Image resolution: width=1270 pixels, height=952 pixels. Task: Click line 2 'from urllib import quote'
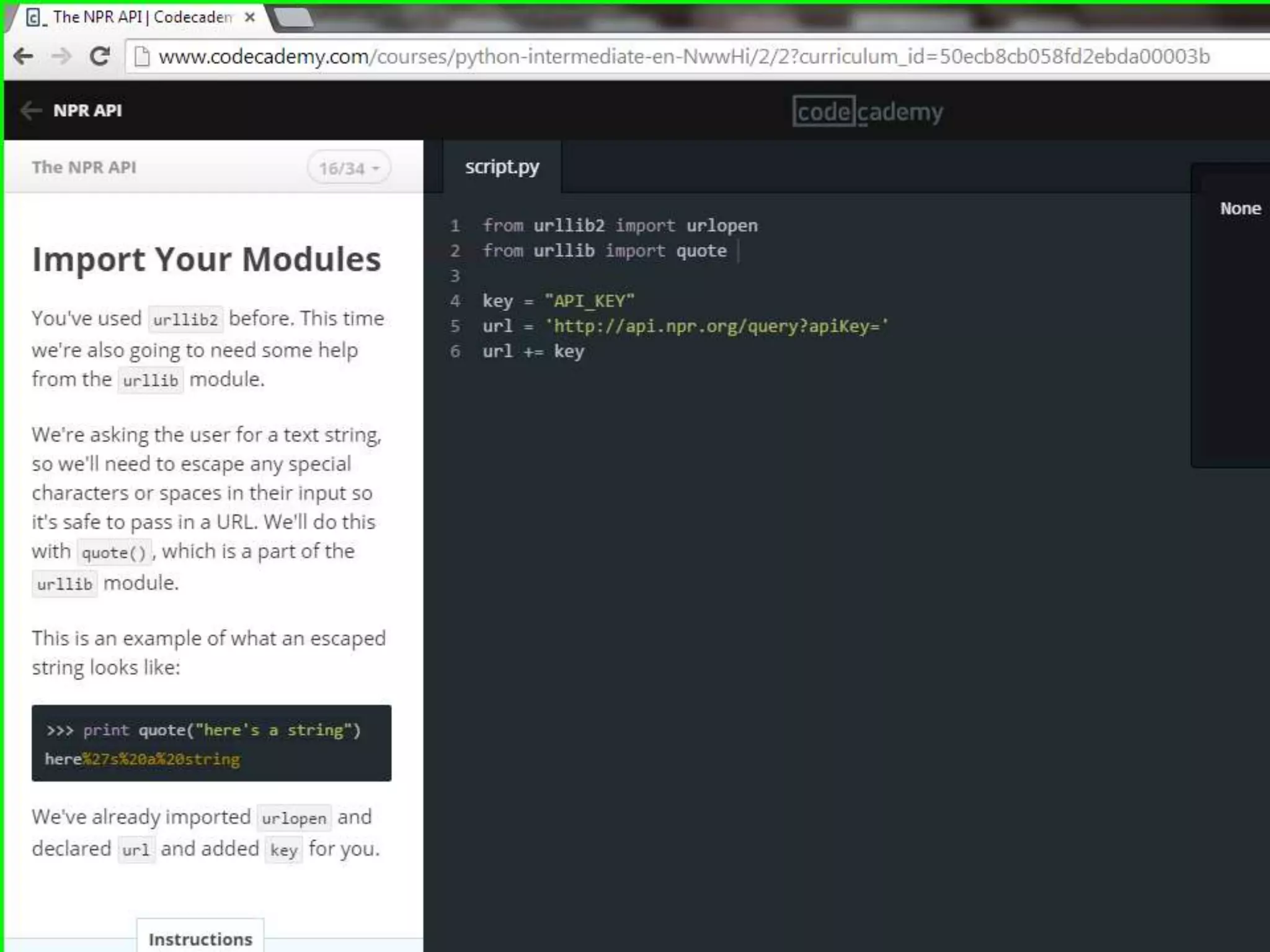pos(605,251)
